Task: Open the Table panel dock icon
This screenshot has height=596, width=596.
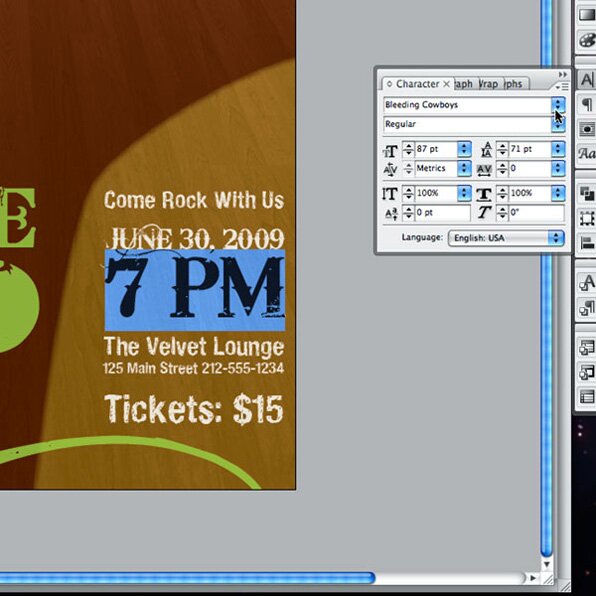Action: [587, 397]
